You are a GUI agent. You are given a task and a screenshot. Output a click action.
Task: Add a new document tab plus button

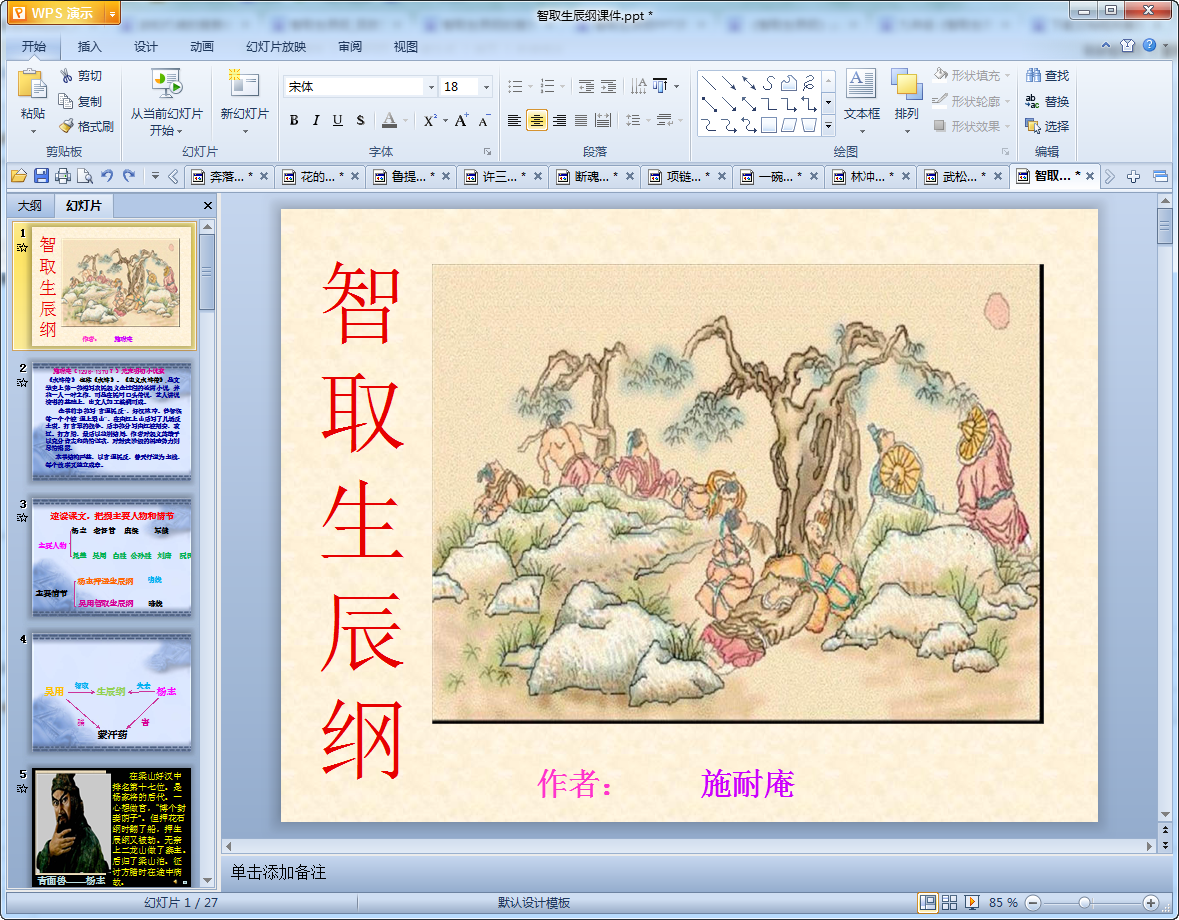pos(1133,177)
